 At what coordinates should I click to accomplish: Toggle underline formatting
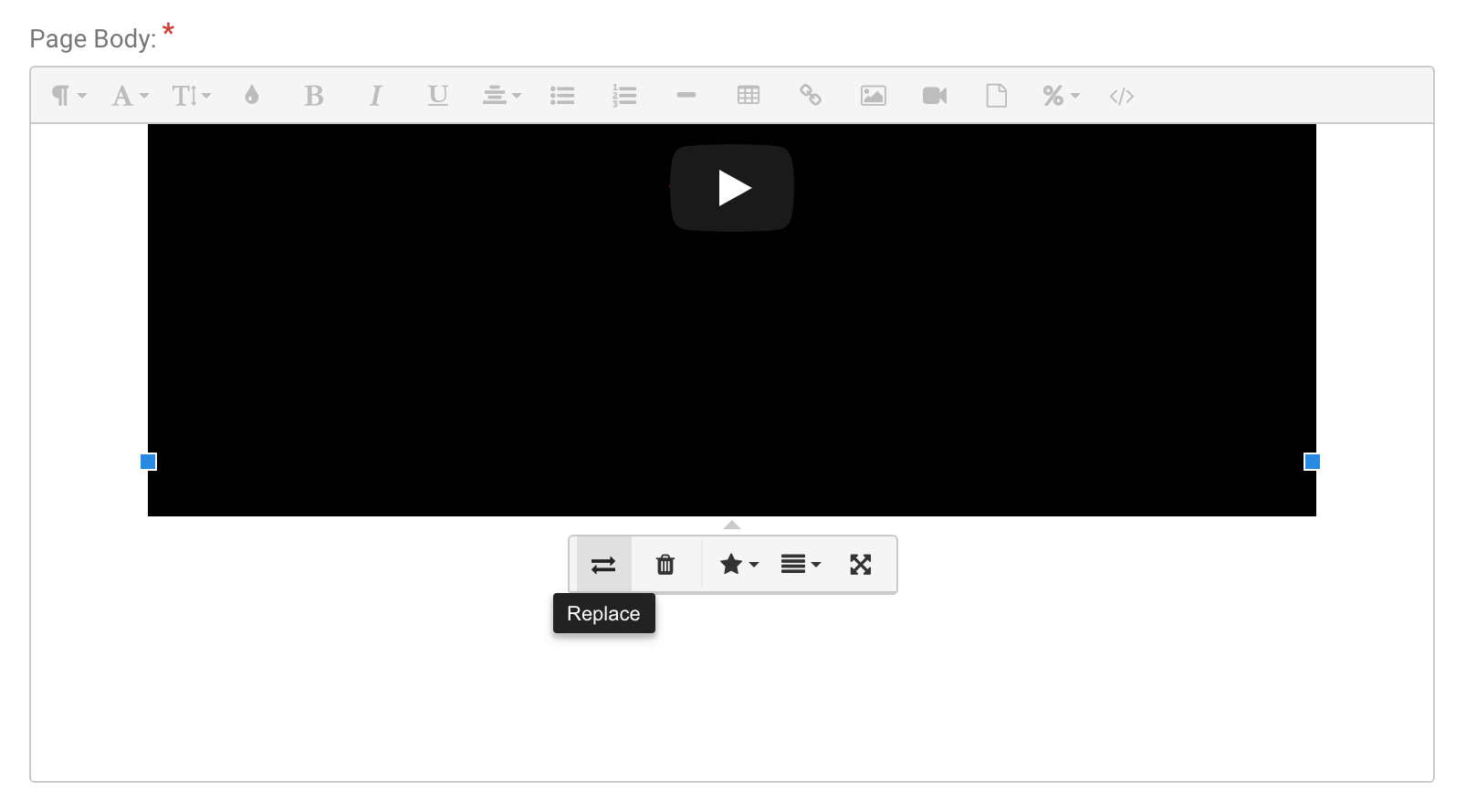coord(438,96)
